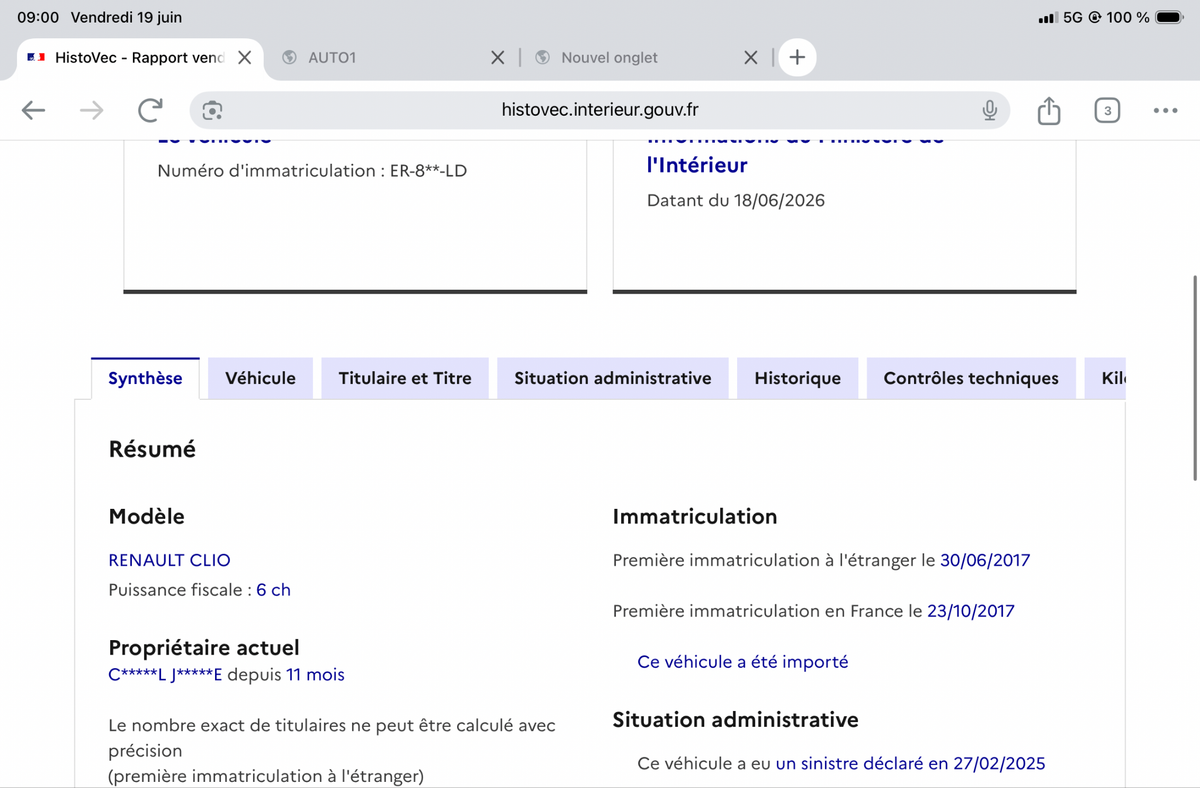Add a new tab with the plus button
This screenshot has width=1200, height=788.
(x=797, y=57)
